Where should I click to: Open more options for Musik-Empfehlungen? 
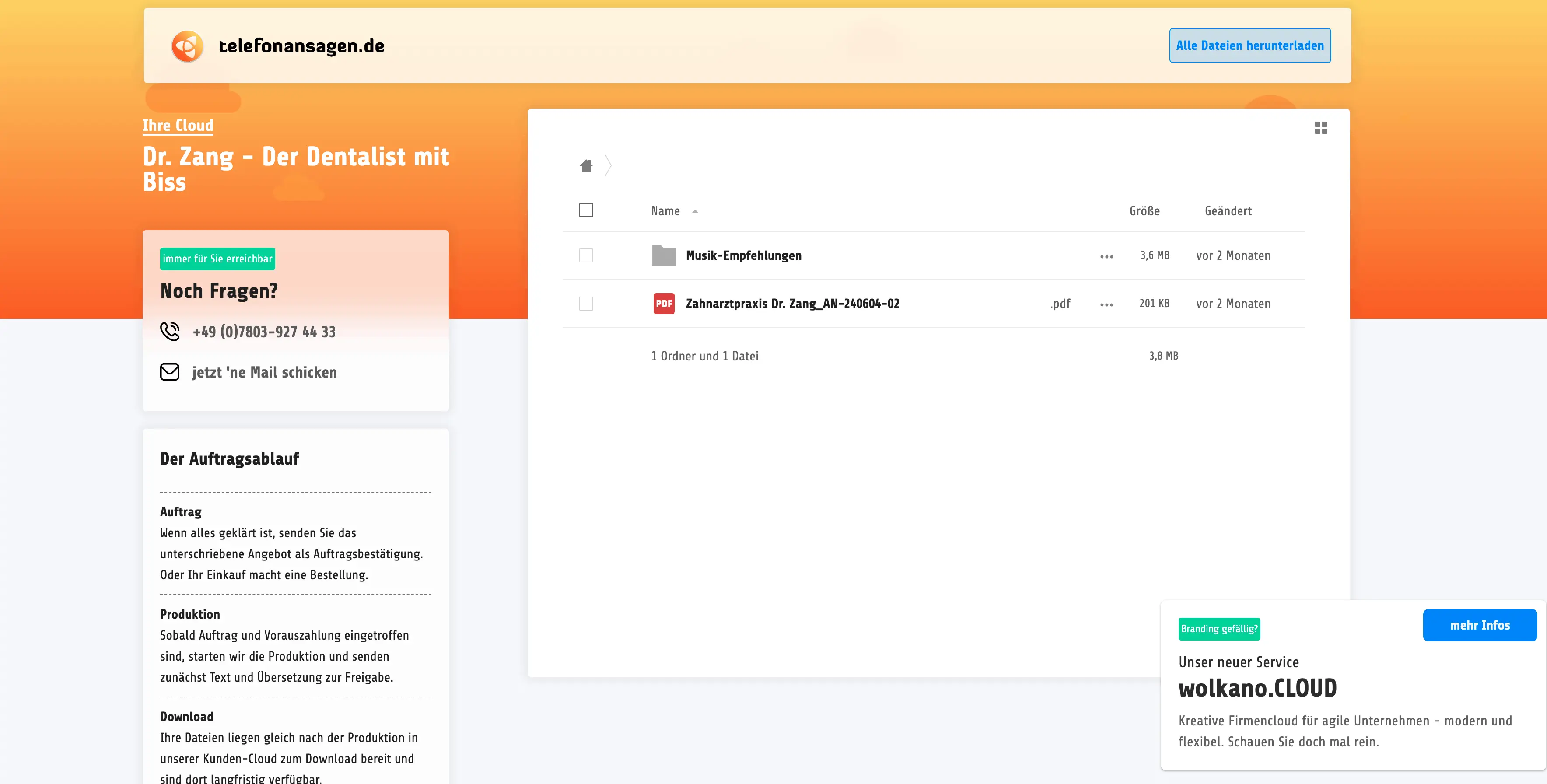[1106, 256]
